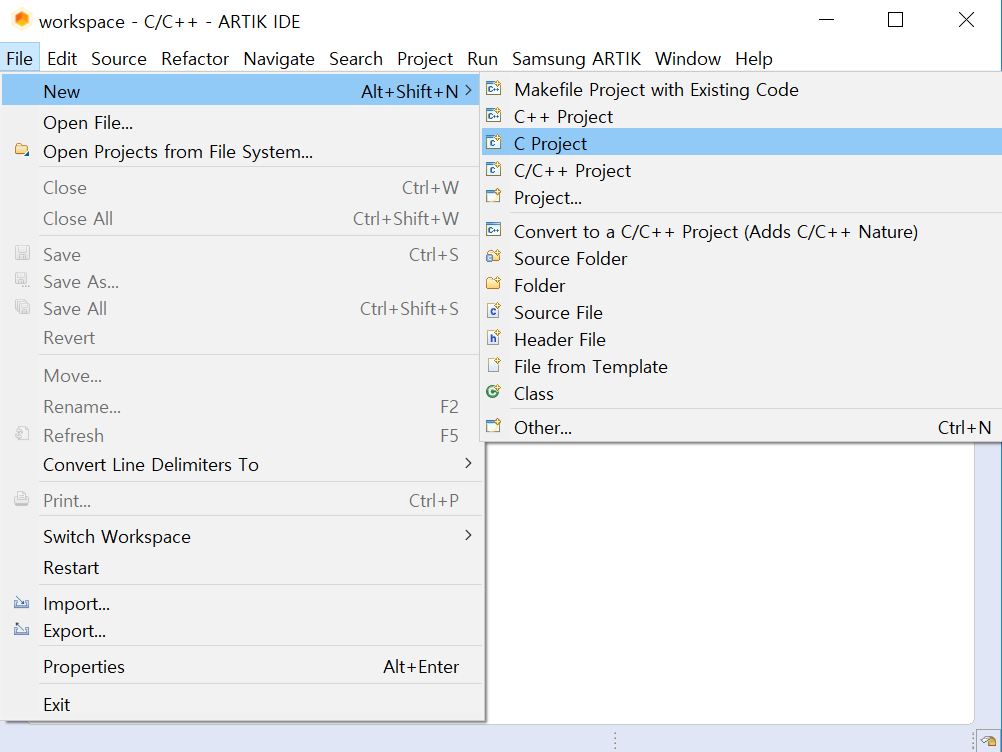Click the green Class icon
This screenshot has width=1002, height=752.
click(x=493, y=392)
